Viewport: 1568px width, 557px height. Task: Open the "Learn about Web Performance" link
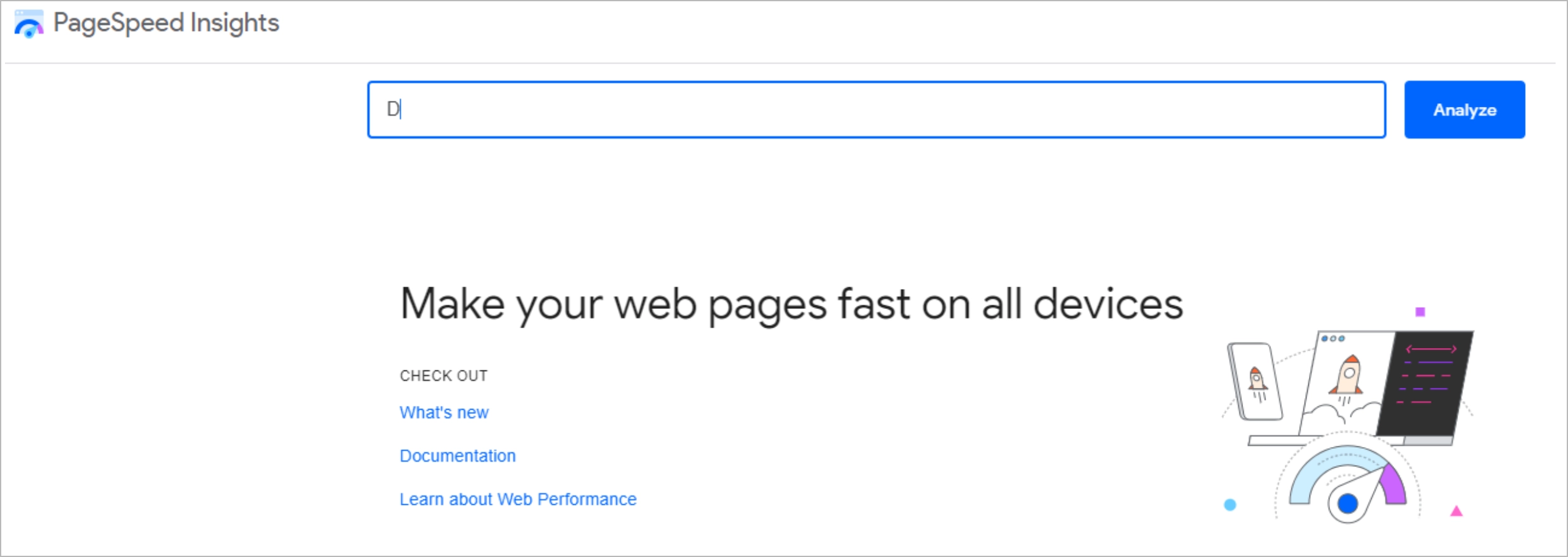(518, 499)
